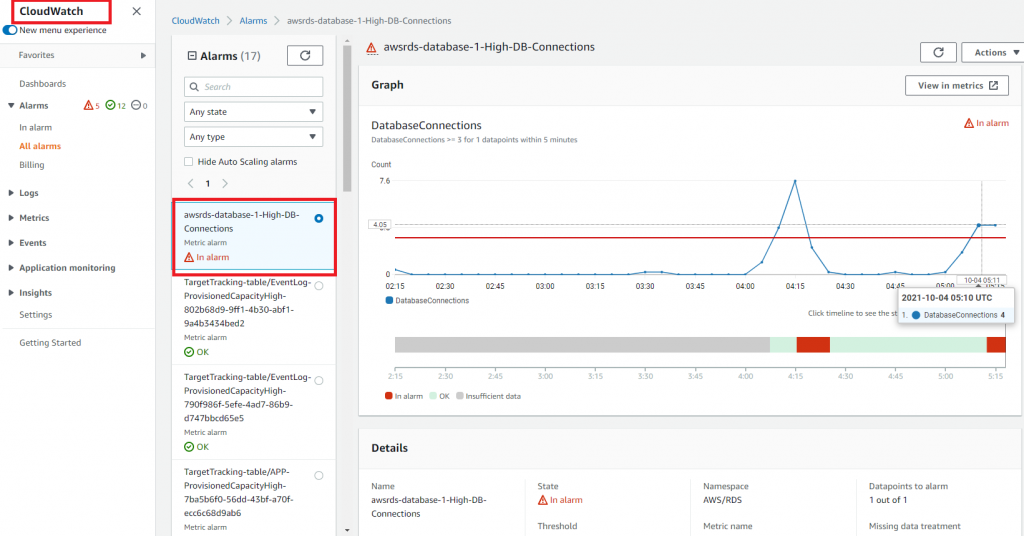Screen dimensions: 1024x536
Task: Click OK green legend swatch
Action: click(x=433, y=396)
